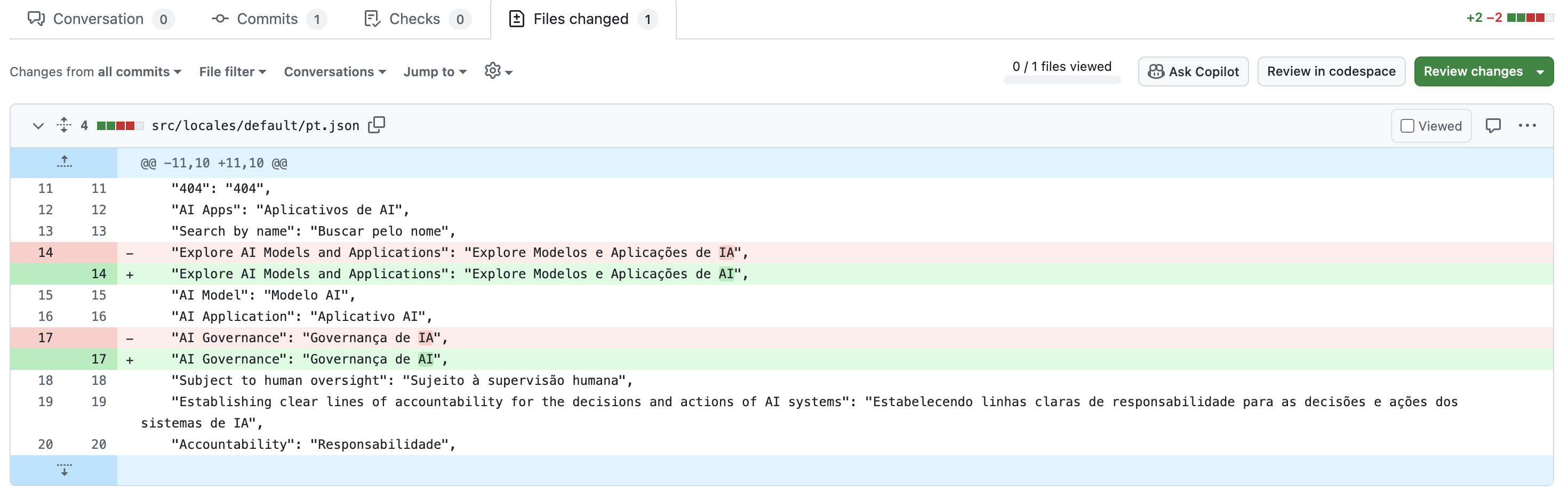The height and width of the screenshot is (500, 1568).
Task: Open the Checks tab
Action: tap(417, 19)
